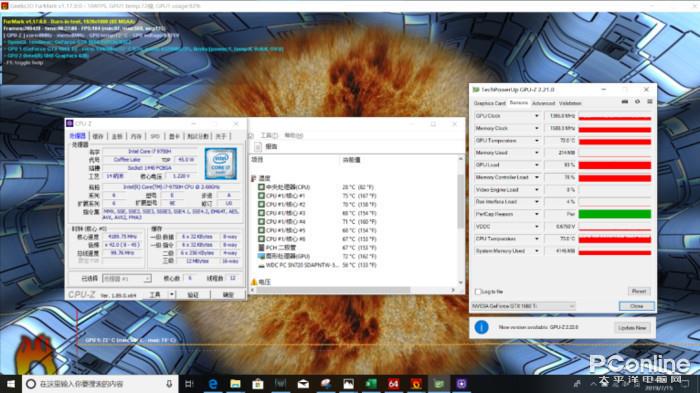
Task: Open the CPU-Z 已选择 processor selector
Action: [x=127, y=279]
